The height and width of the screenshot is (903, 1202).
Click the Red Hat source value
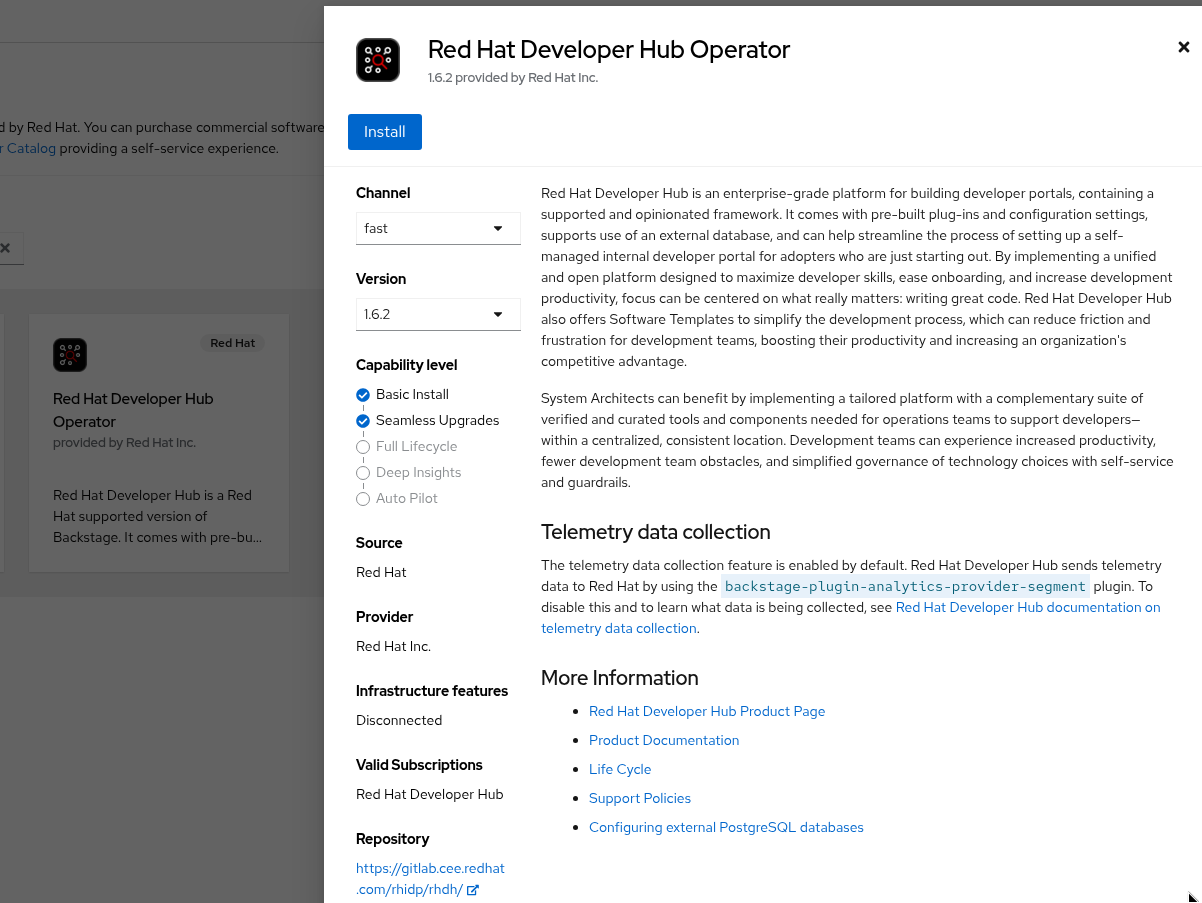point(381,572)
